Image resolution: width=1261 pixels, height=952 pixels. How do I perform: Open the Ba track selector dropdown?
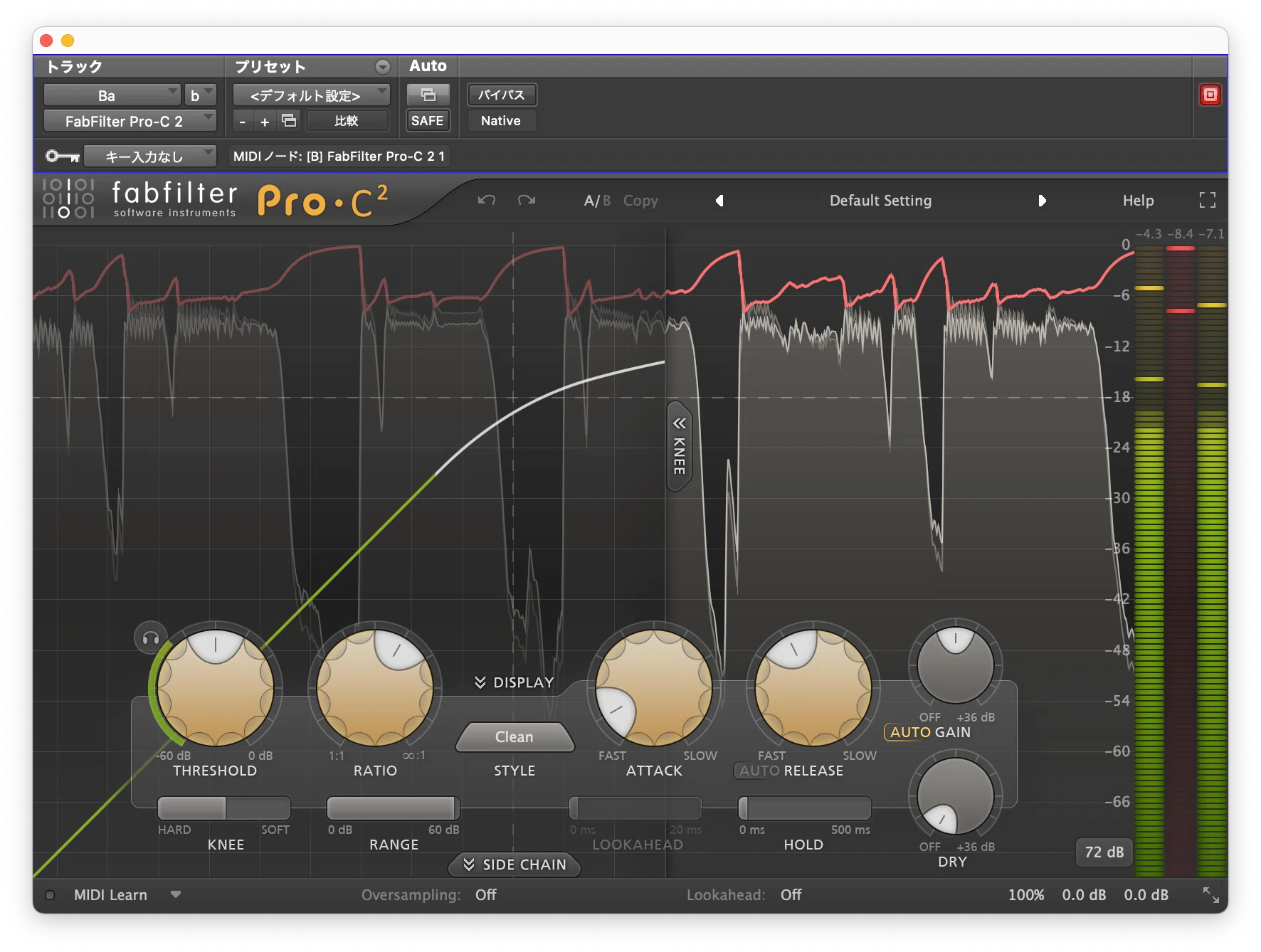pos(112,95)
